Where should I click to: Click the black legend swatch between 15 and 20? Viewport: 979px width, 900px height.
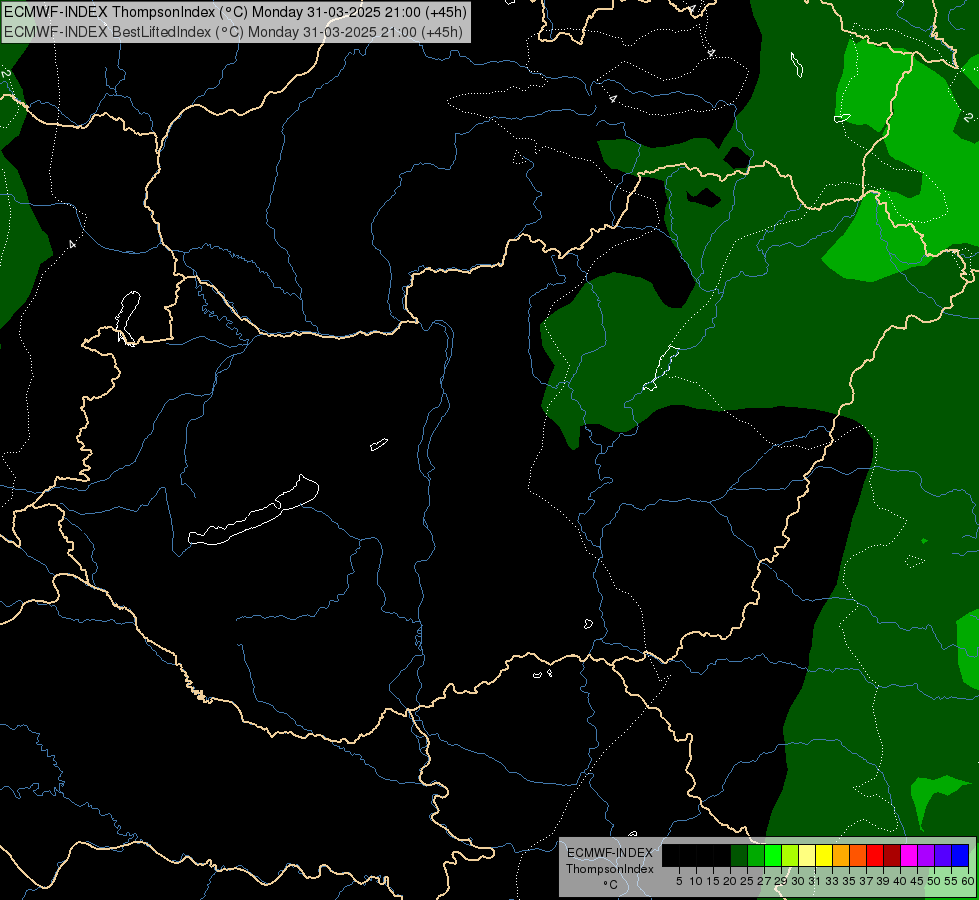(x=722, y=855)
